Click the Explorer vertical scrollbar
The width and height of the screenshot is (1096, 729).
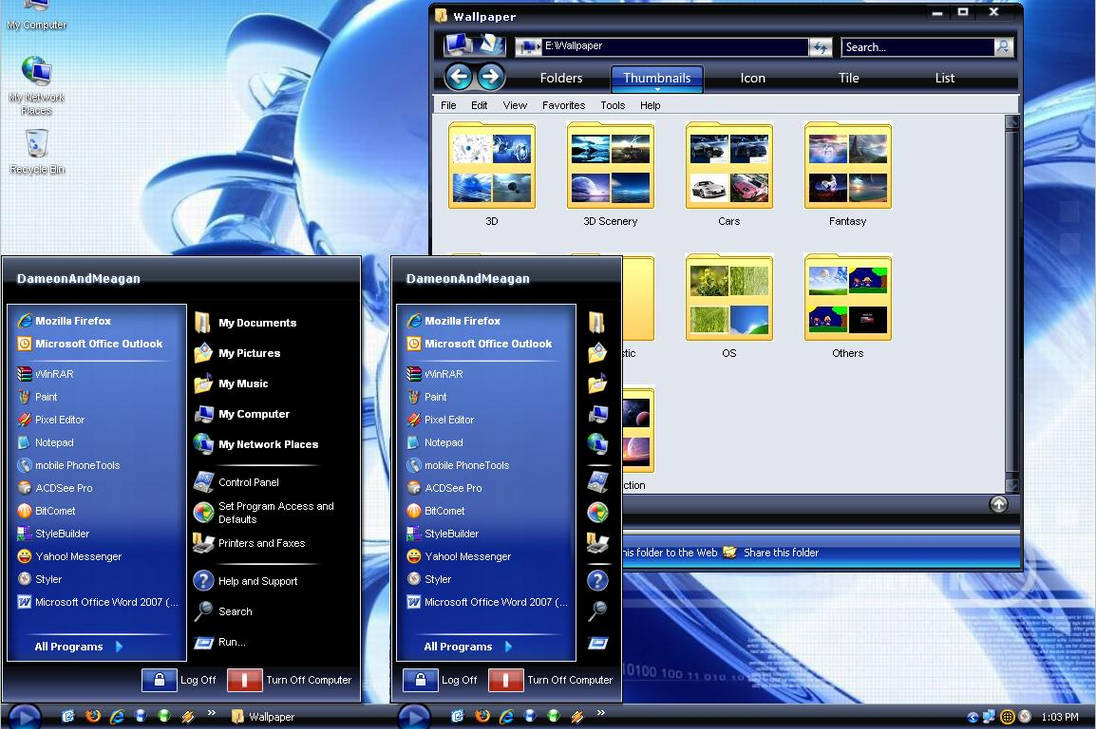point(1012,300)
